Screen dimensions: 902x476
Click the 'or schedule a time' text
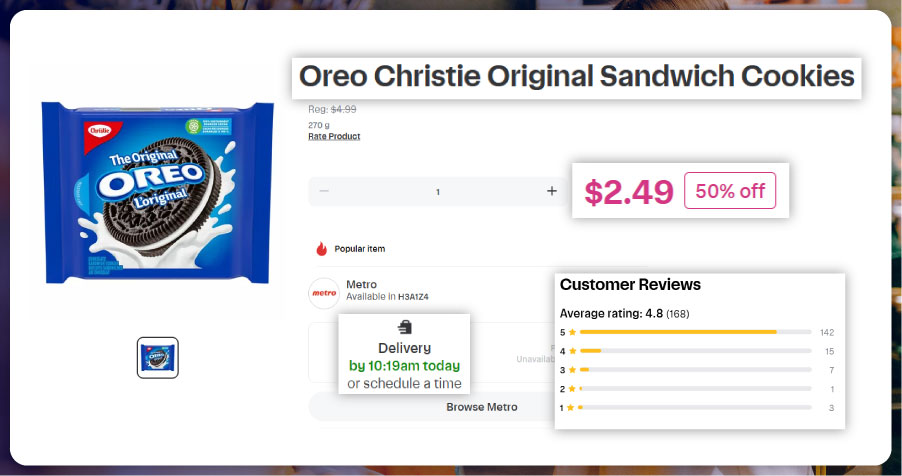404,384
